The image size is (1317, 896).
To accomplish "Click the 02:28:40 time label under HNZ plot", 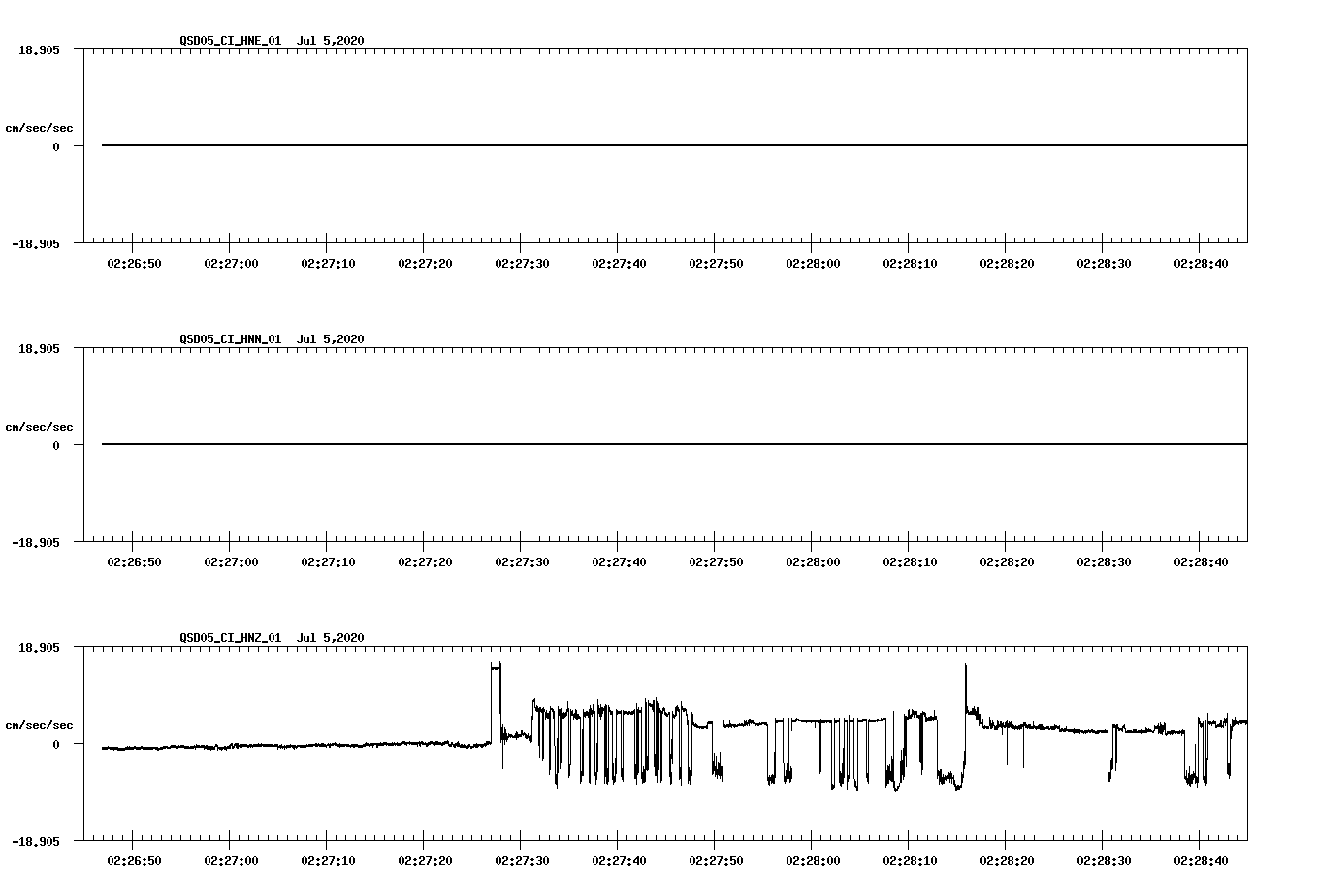I will coord(1201,861).
